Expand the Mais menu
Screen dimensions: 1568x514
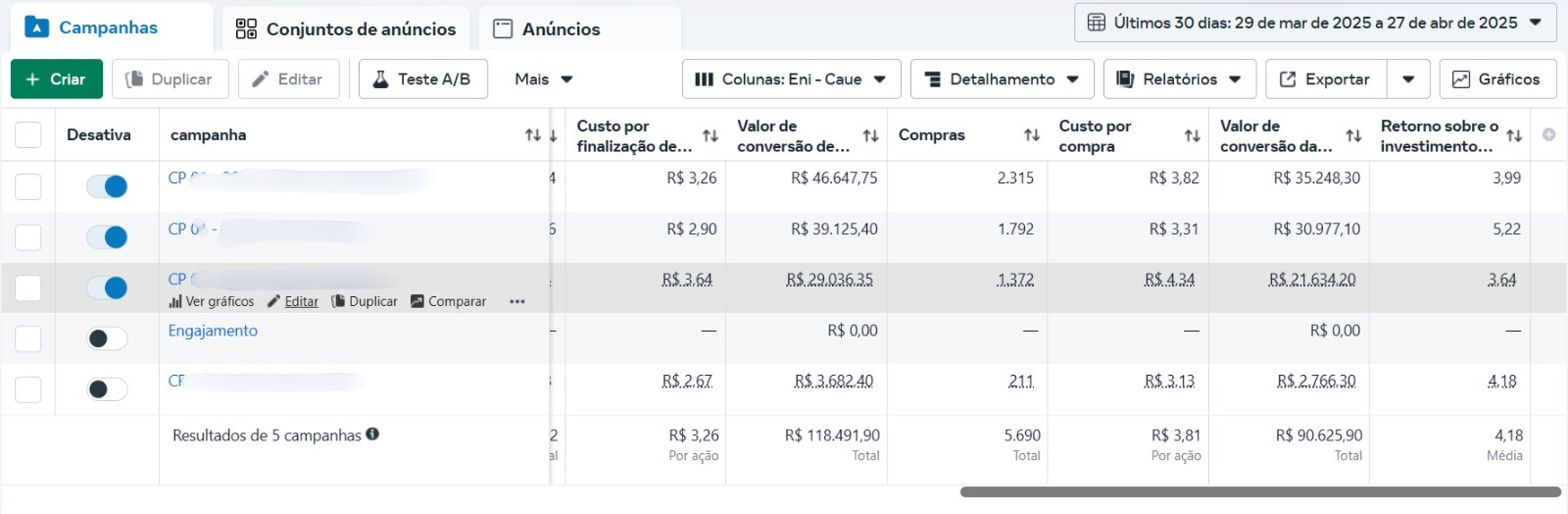[x=544, y=79]
